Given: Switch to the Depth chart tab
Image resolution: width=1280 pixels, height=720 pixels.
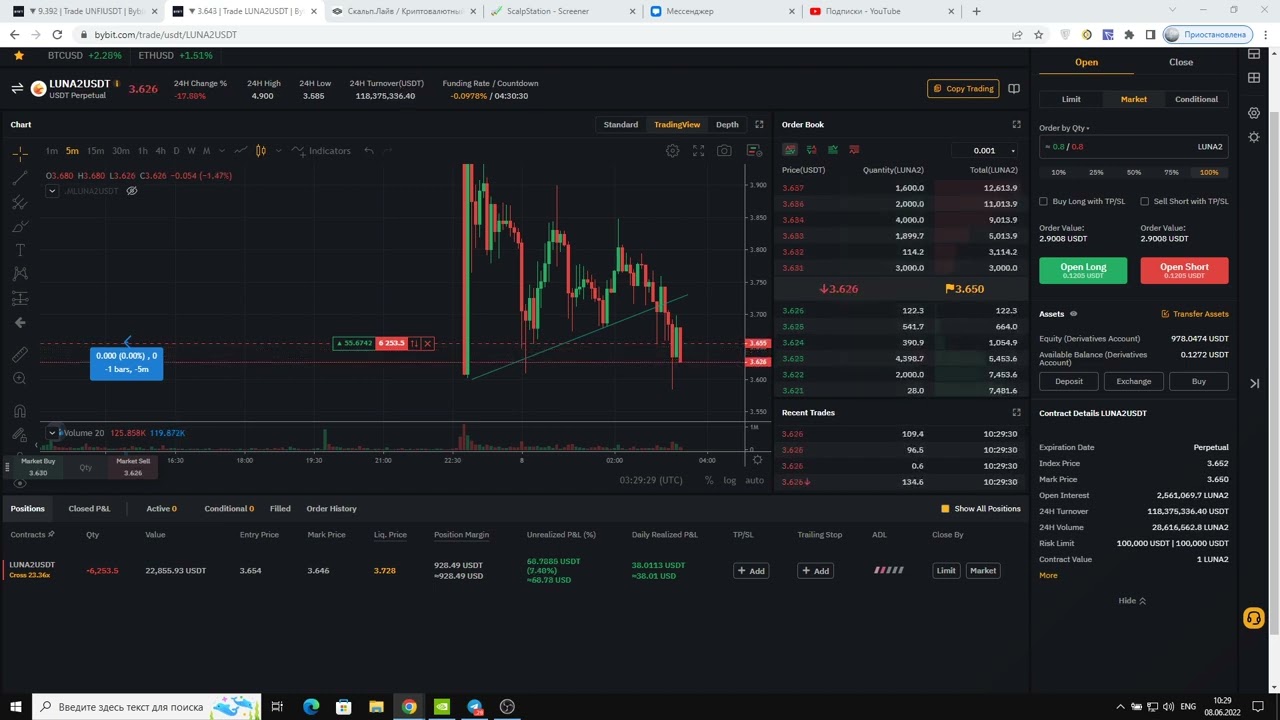Looking at the screenshot, I should 727,125.
